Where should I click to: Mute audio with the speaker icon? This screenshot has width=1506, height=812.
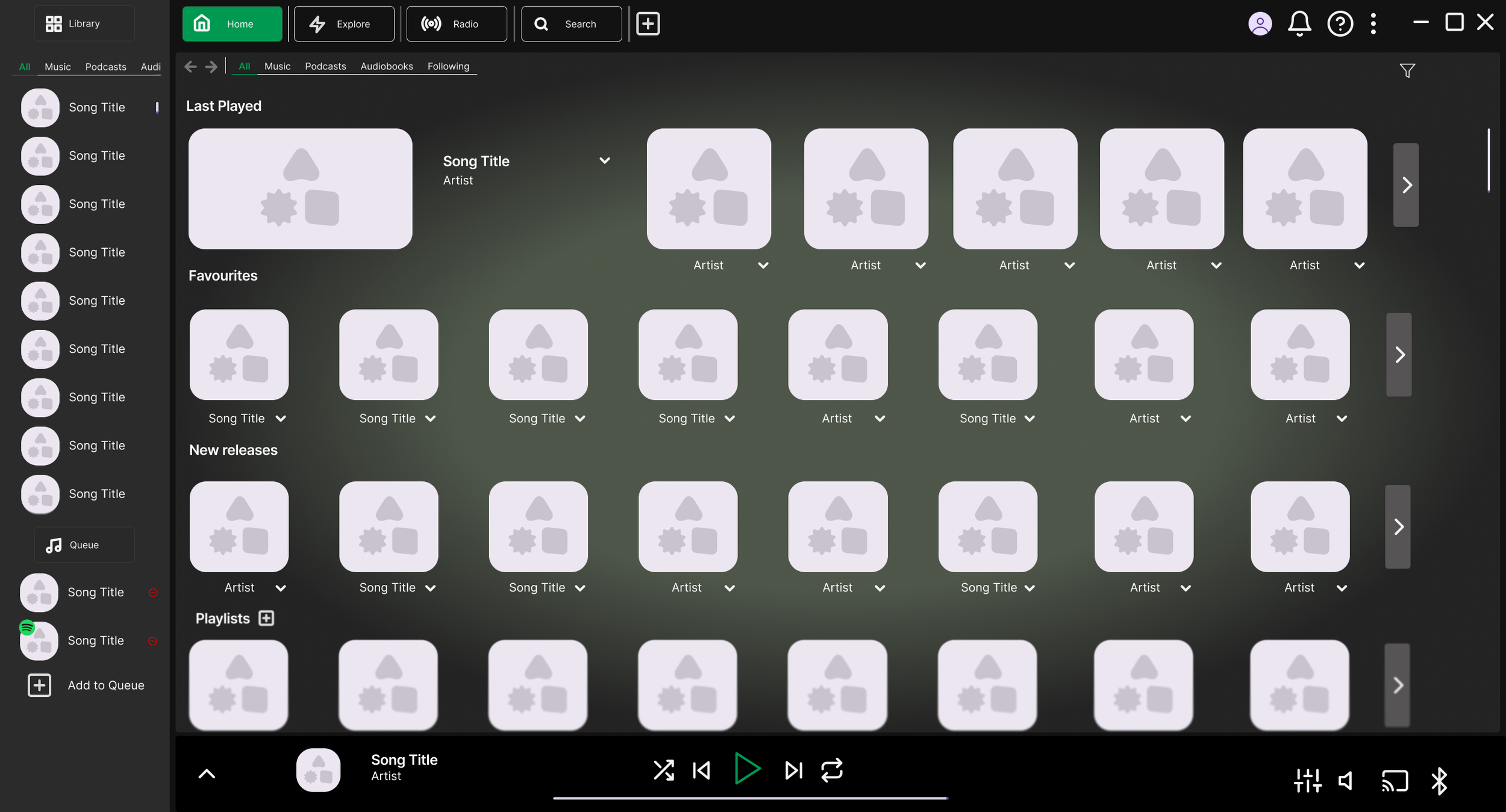click(x=1346, y=781)
